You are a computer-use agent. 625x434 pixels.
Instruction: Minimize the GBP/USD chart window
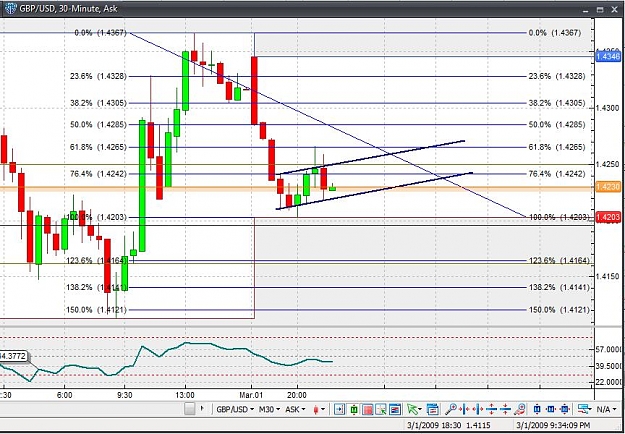[x=586, y=9]
